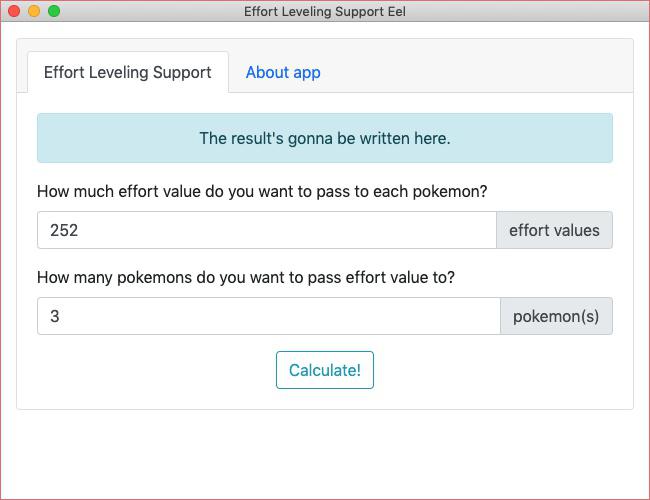Click blank card space left of Calculate! button
The image size is (650, 500).
[155, 370]
